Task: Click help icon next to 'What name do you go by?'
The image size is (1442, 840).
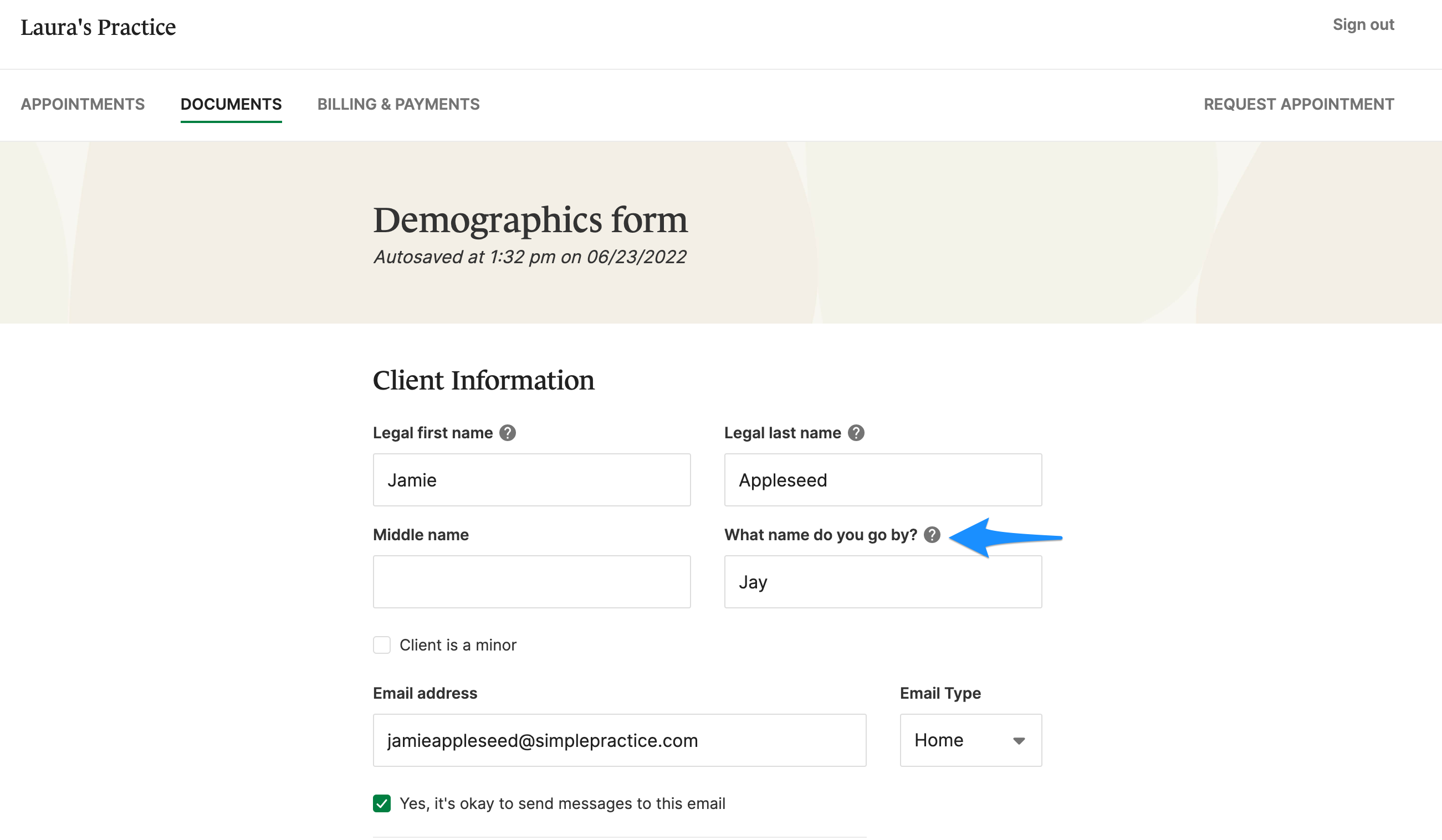Action: tap(932, 535)
